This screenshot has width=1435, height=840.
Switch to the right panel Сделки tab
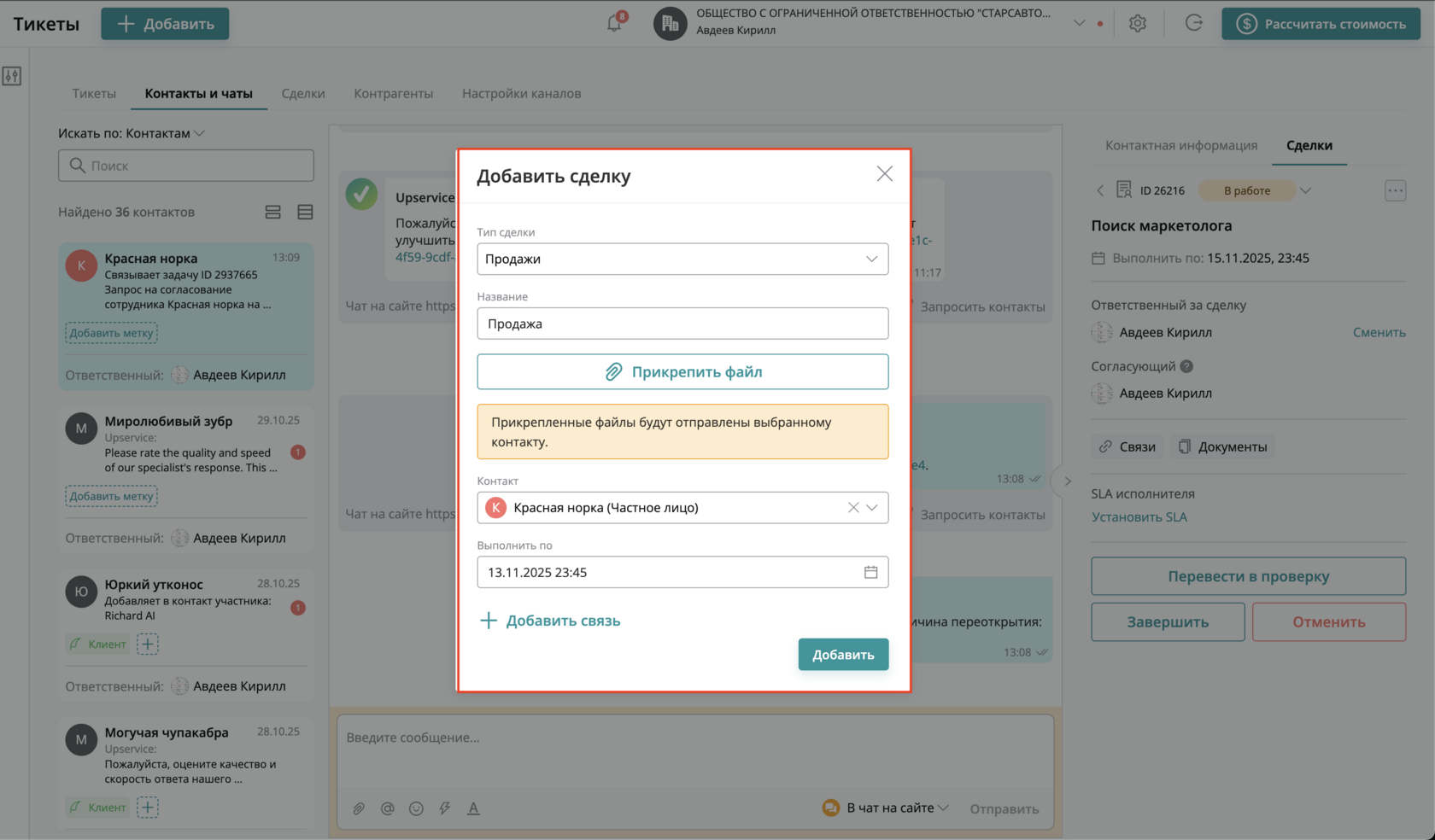(1309, 145)
